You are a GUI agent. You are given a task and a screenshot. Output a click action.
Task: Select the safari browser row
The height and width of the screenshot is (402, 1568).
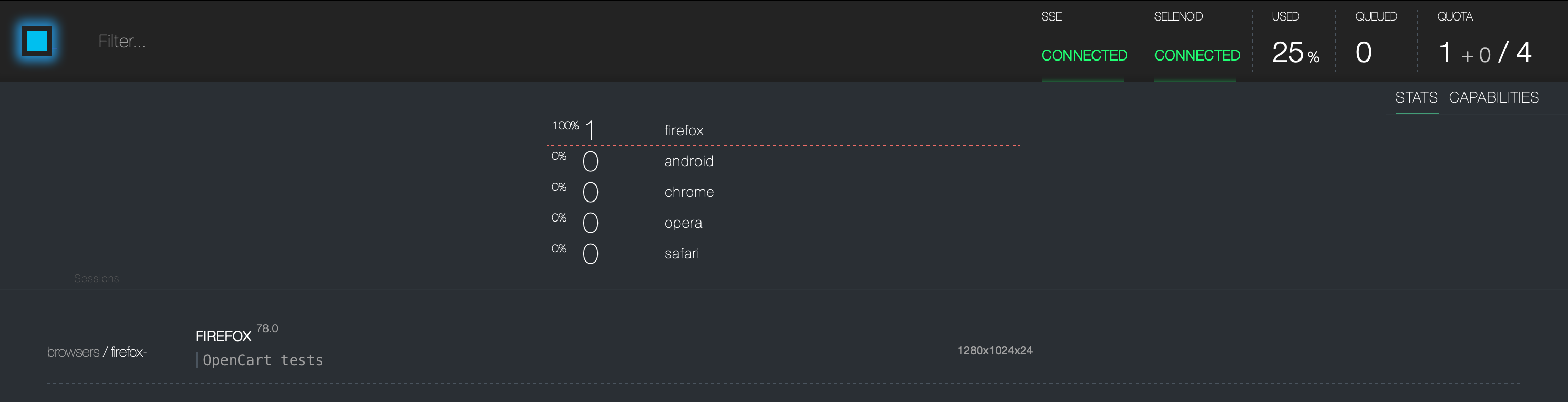pyautogui.click(x=784, y=253)
